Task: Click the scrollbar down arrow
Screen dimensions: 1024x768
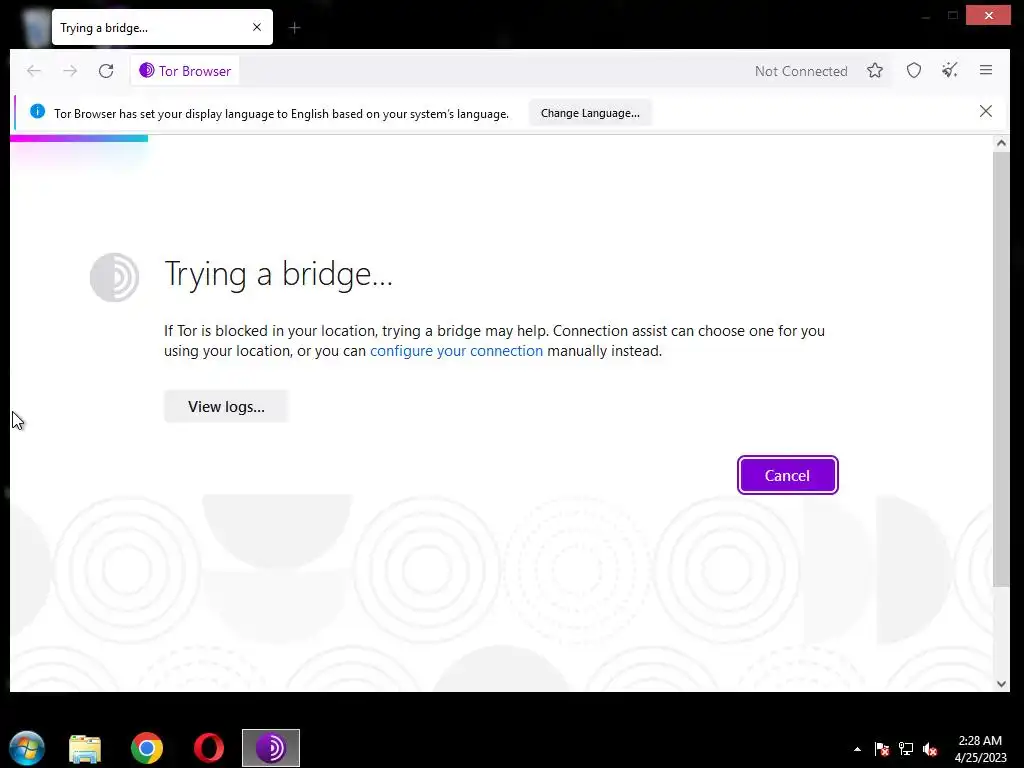Action: [x=1001, y=684]
